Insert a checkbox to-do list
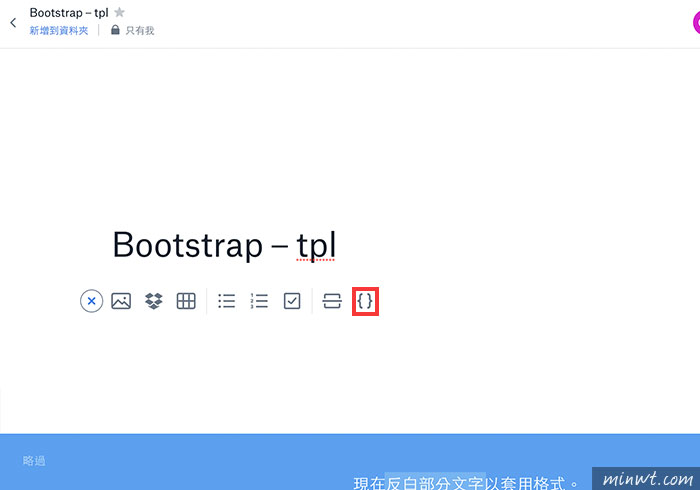This screenshot has width=700, height=490. [x=292, y=301]
